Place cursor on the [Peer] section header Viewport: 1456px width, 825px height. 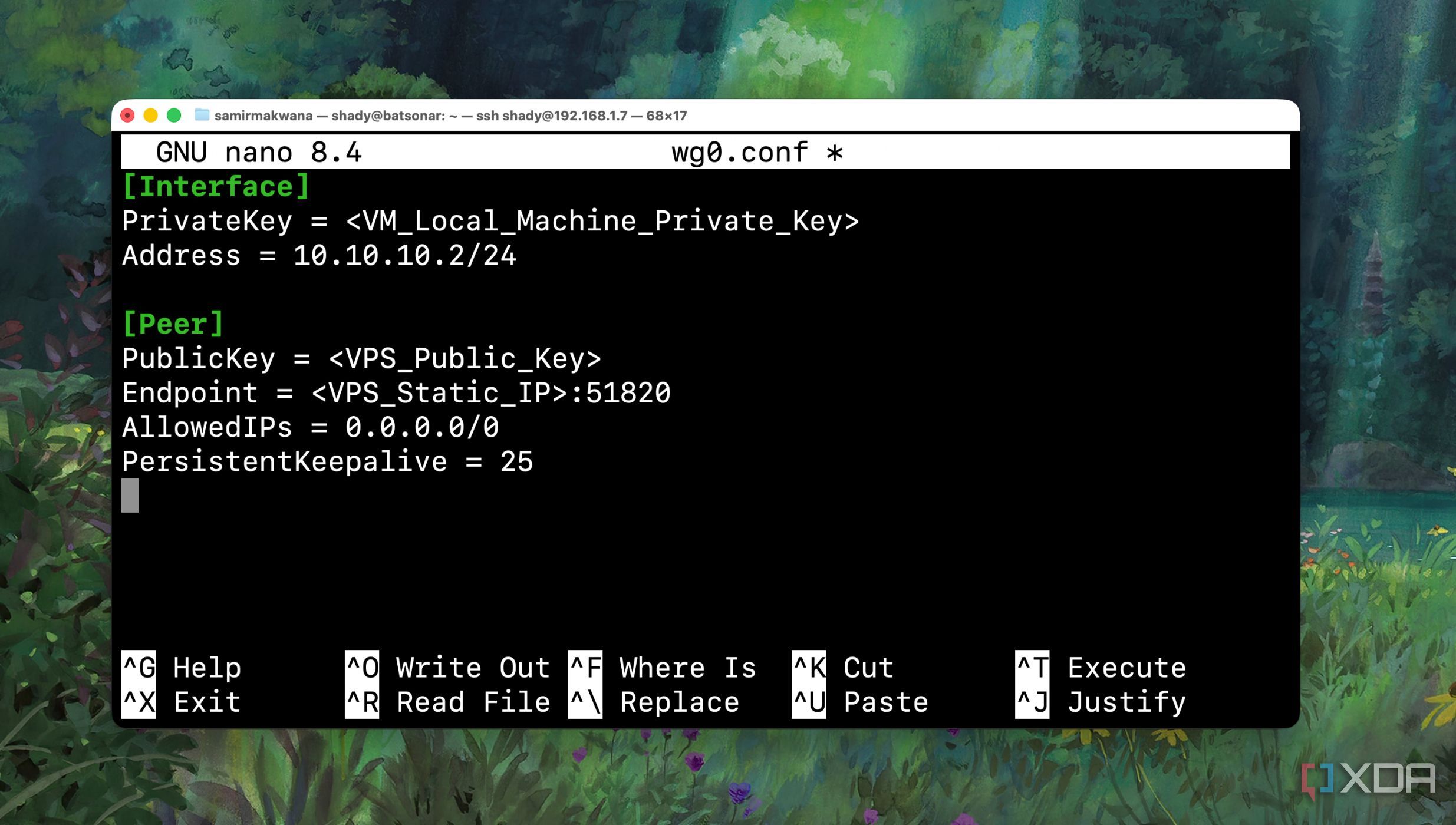tap(173, 324)
